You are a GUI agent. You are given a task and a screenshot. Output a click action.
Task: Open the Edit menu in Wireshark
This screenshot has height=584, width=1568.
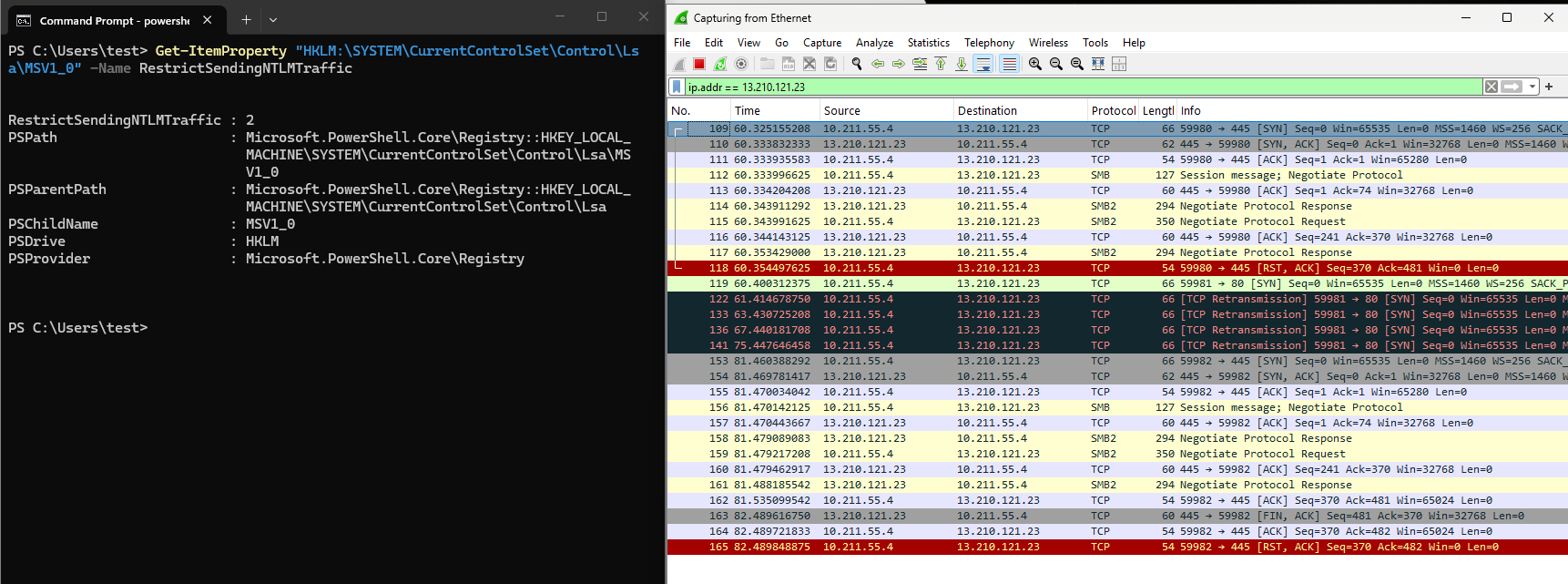tap(714, 43)
